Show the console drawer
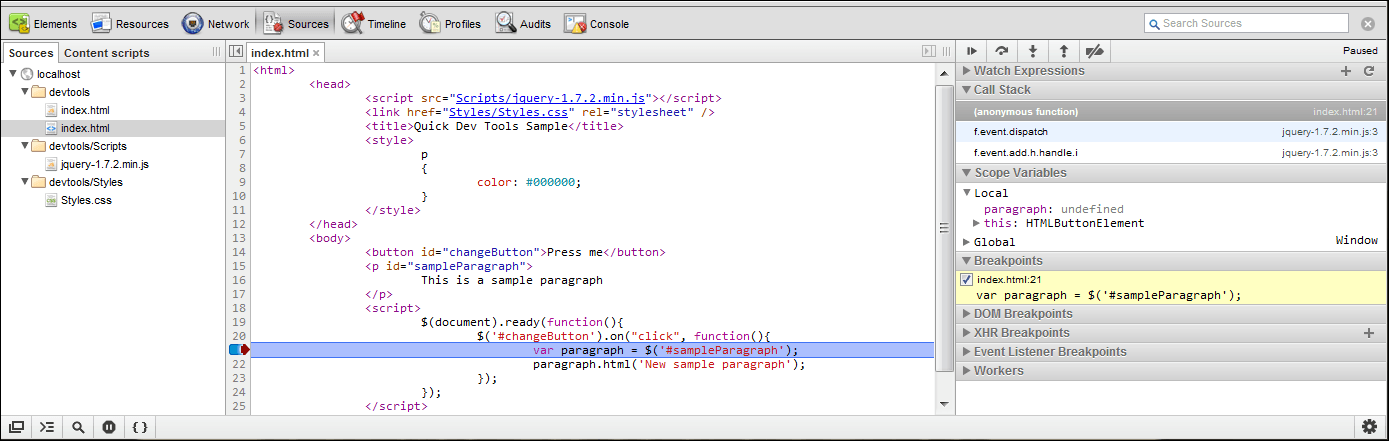 click(47, 427)
